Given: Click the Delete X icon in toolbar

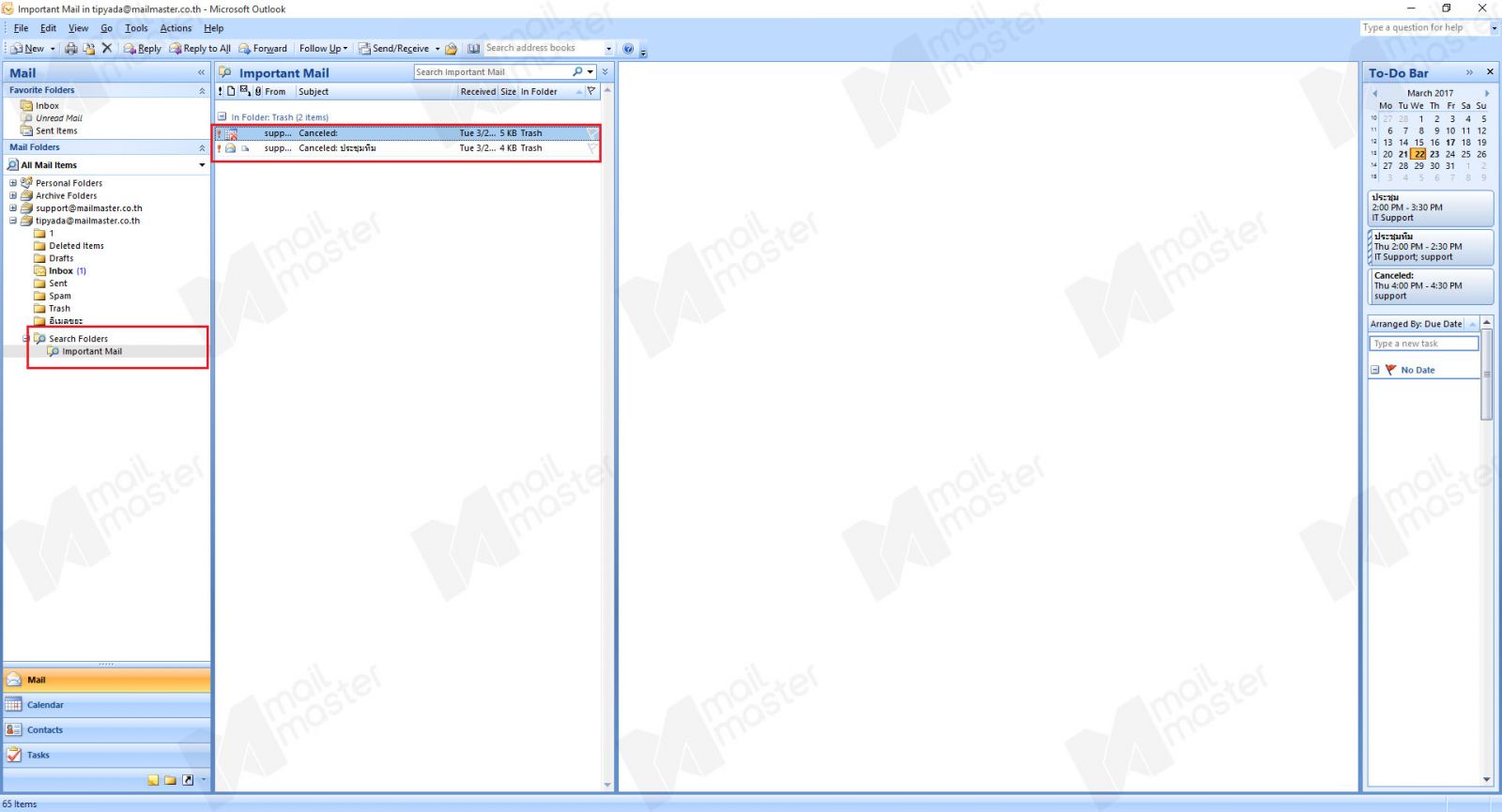Looking at the screenshot, I should point(107,48).
